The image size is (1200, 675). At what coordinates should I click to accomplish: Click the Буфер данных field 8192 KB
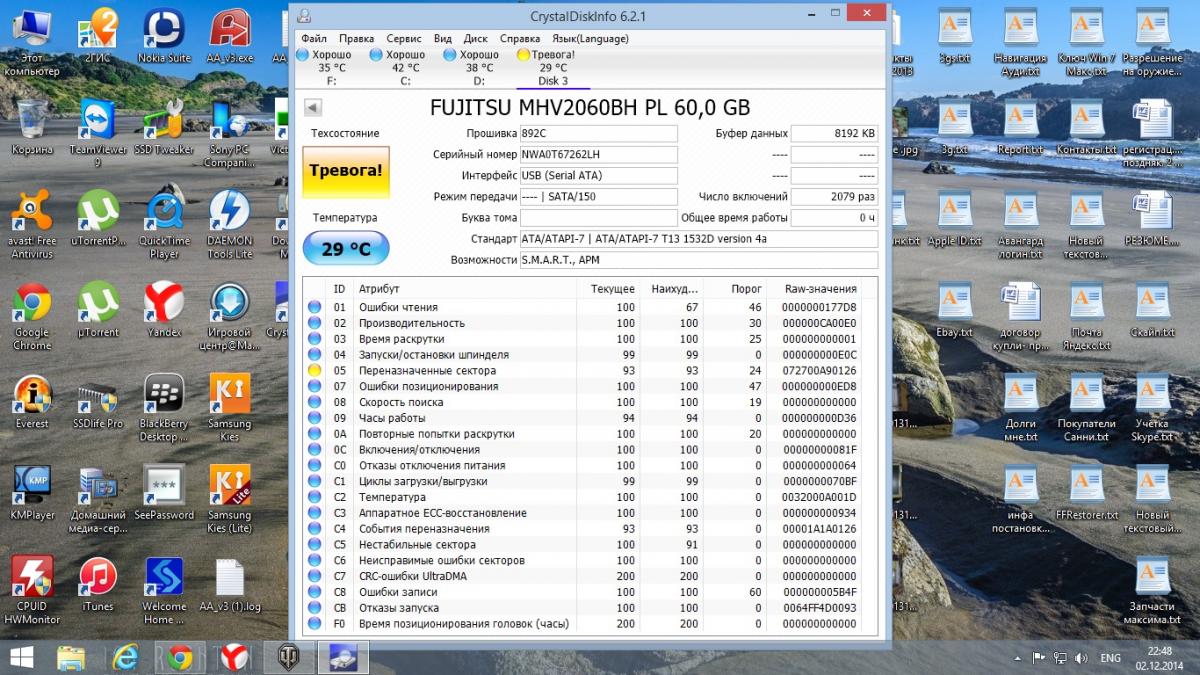tap(834, 133)
